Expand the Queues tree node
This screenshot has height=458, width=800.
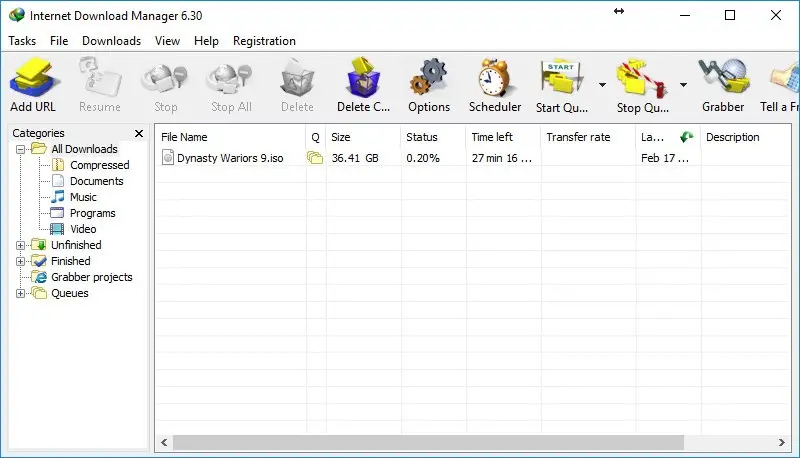tap(21, 293)
